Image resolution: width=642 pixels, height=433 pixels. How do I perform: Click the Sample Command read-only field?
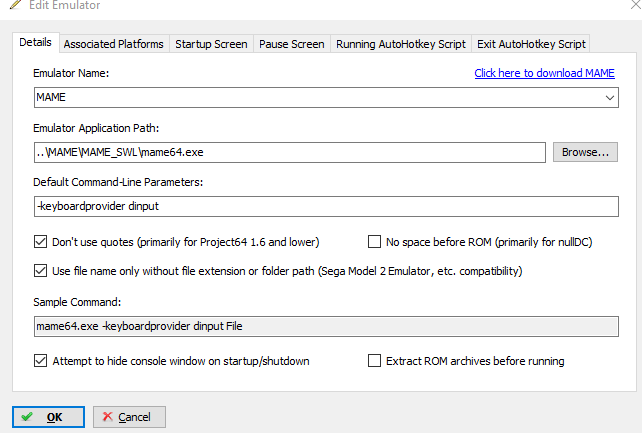coord(326,327)
